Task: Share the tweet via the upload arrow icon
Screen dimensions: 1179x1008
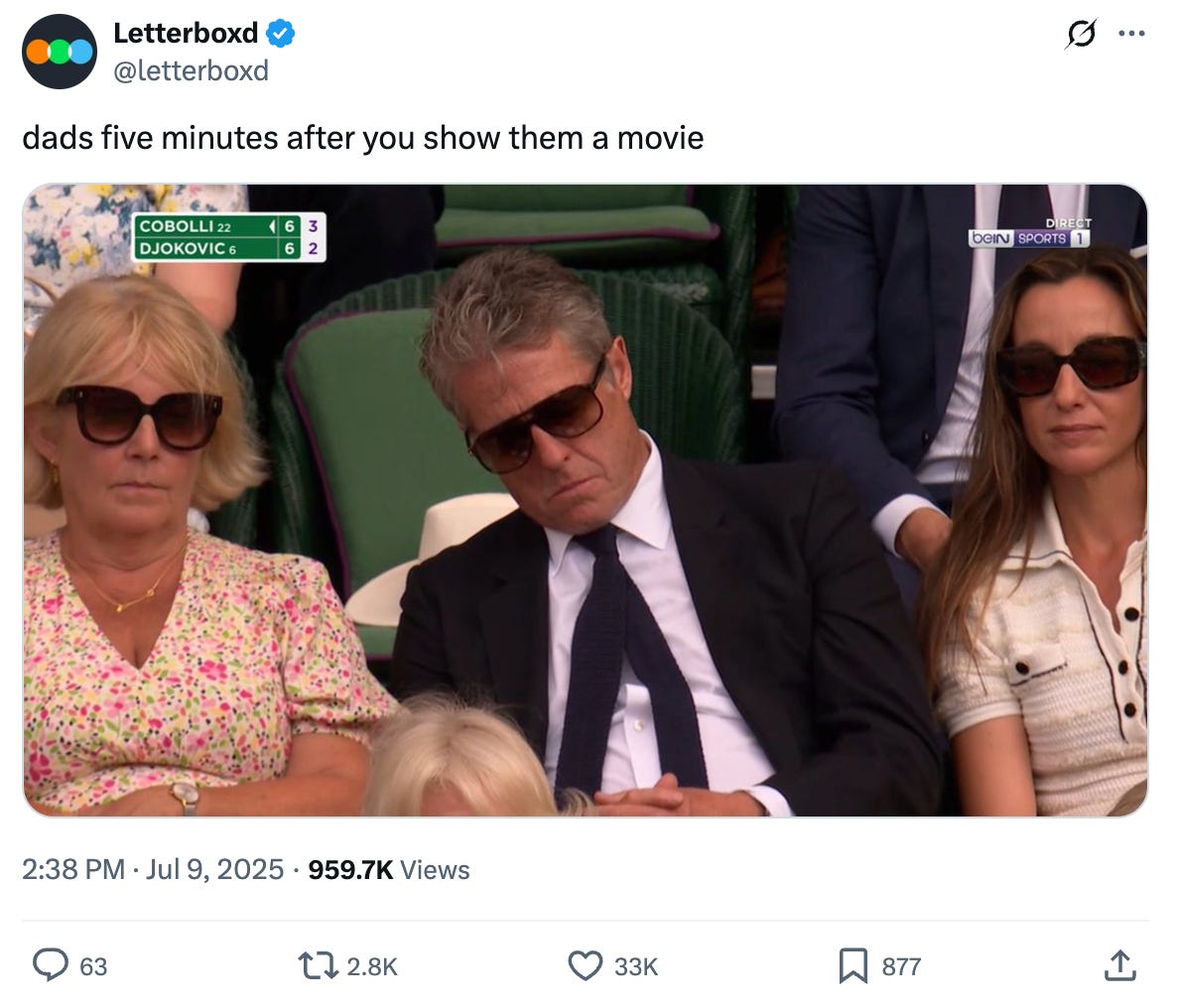Action: [x=1119, y=965]
